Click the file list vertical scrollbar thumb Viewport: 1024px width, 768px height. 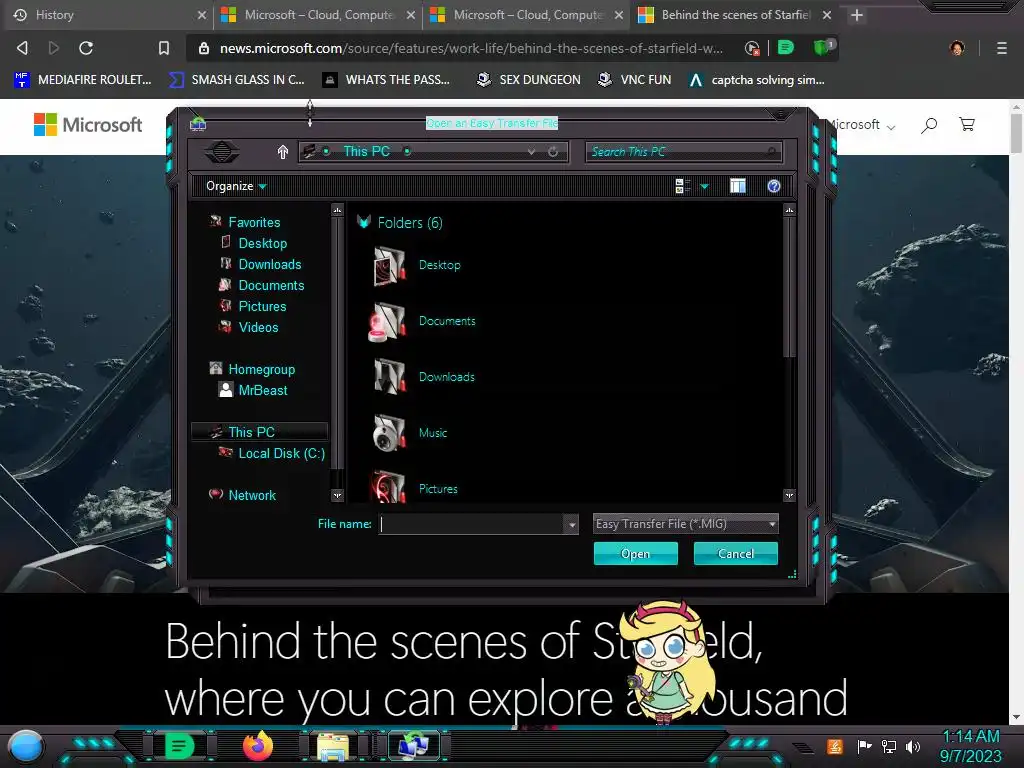point(789,287)
